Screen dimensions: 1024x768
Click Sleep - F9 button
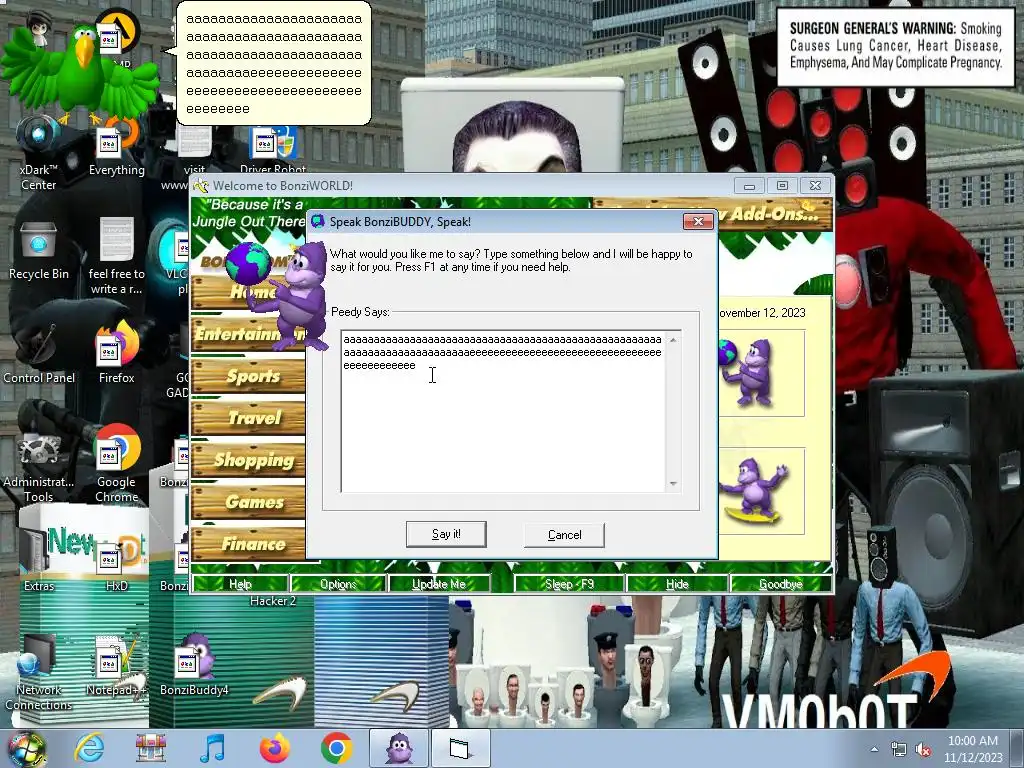click(x=569, y=583)
